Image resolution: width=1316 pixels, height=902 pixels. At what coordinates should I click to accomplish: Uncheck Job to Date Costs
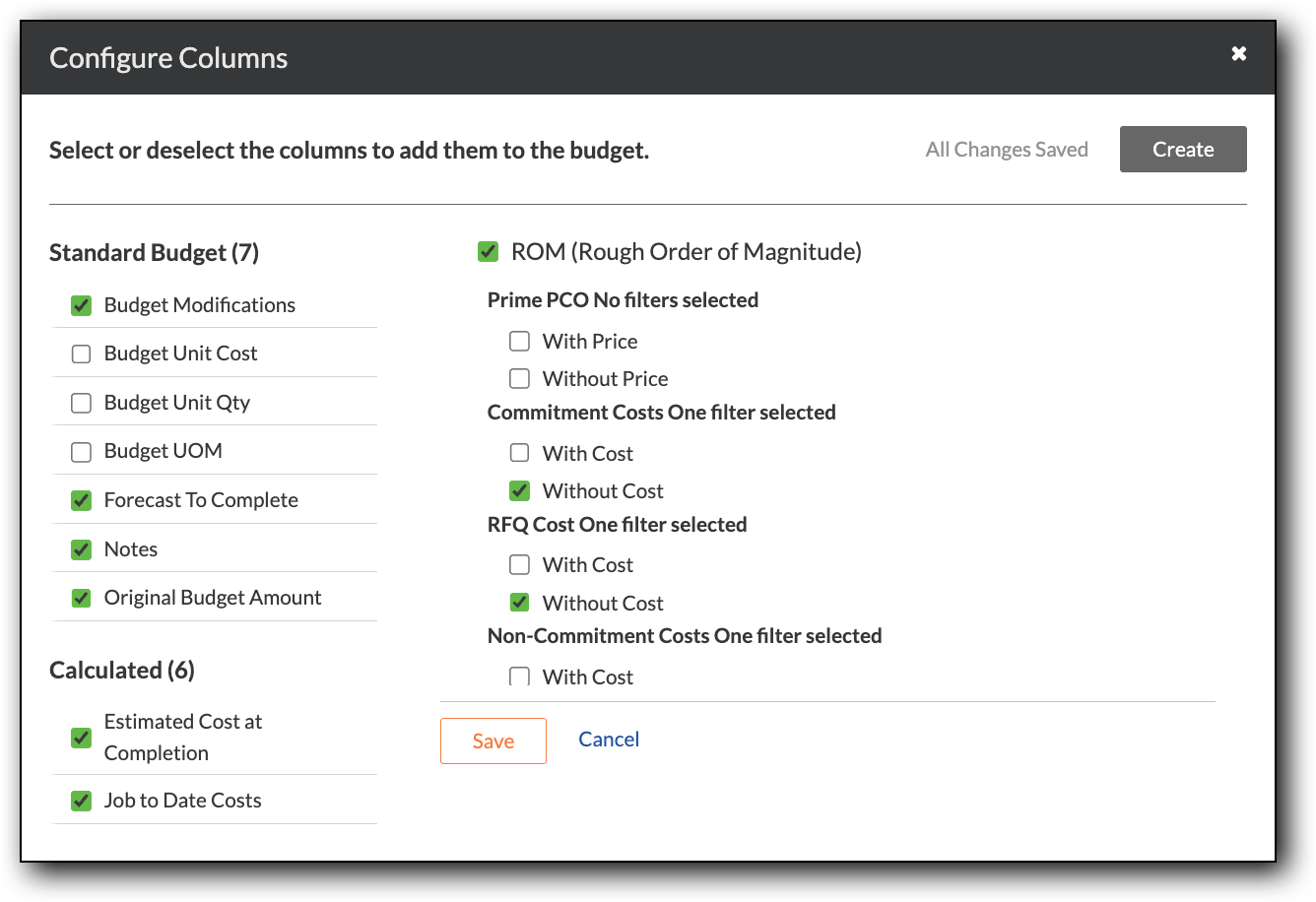[81, 800]
